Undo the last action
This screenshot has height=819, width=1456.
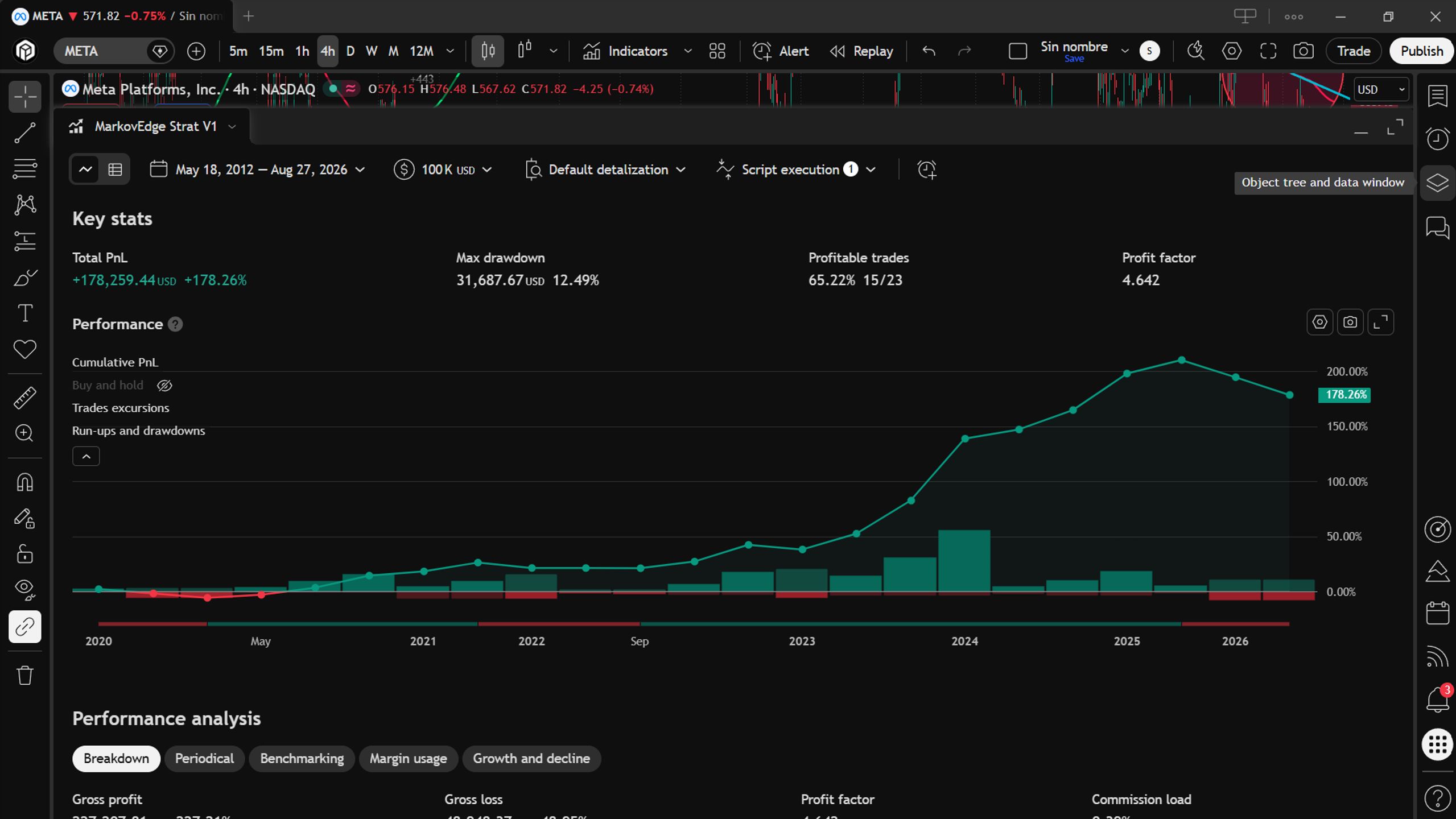pos(929,51)
